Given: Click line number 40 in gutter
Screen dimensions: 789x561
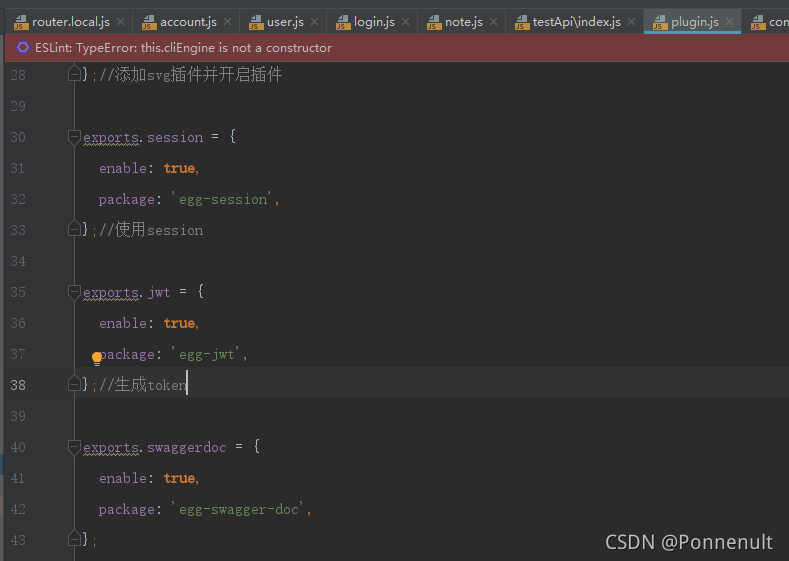Looking at the screenshot, I should point(18,447).
